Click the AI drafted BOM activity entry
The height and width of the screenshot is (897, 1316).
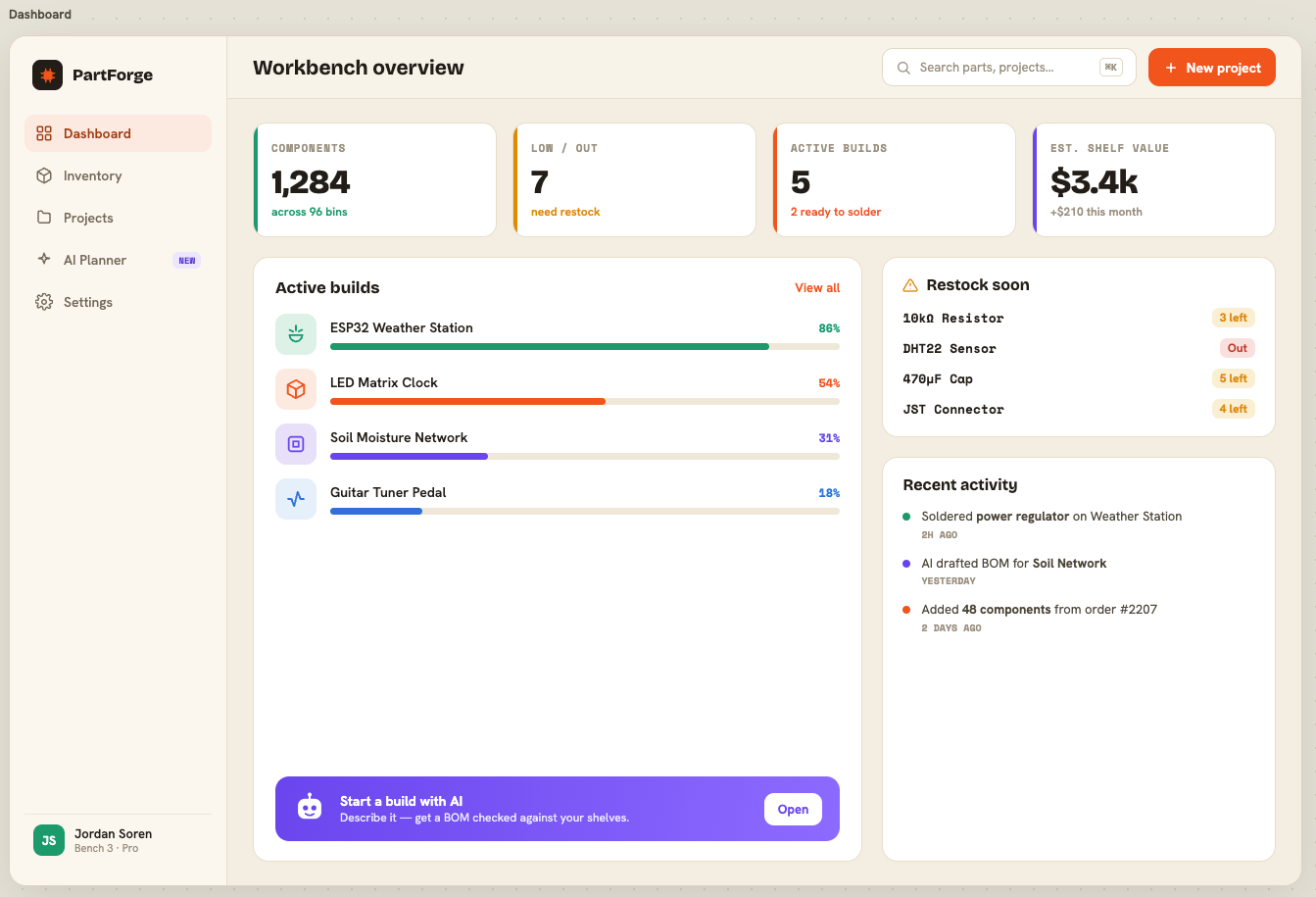click(1079, 572)
